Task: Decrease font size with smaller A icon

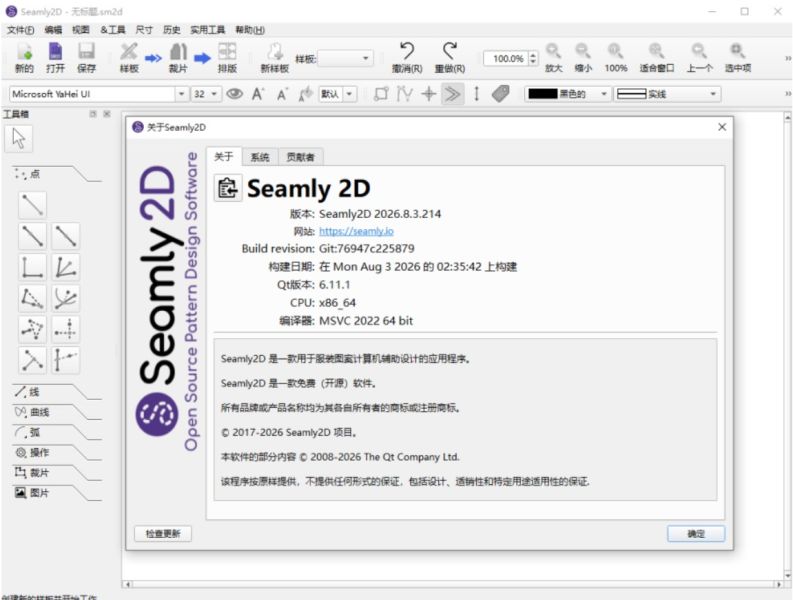Action: tap(282, 94)
